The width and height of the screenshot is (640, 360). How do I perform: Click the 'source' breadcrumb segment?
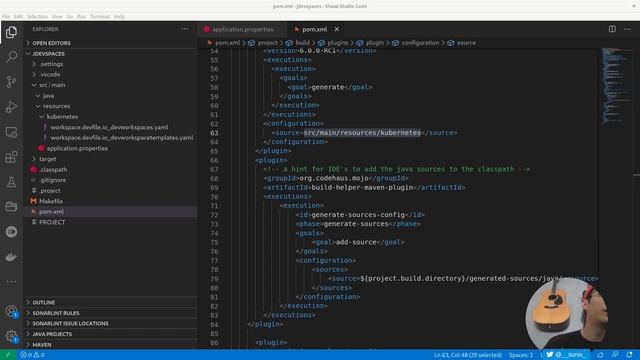(466, 43)
